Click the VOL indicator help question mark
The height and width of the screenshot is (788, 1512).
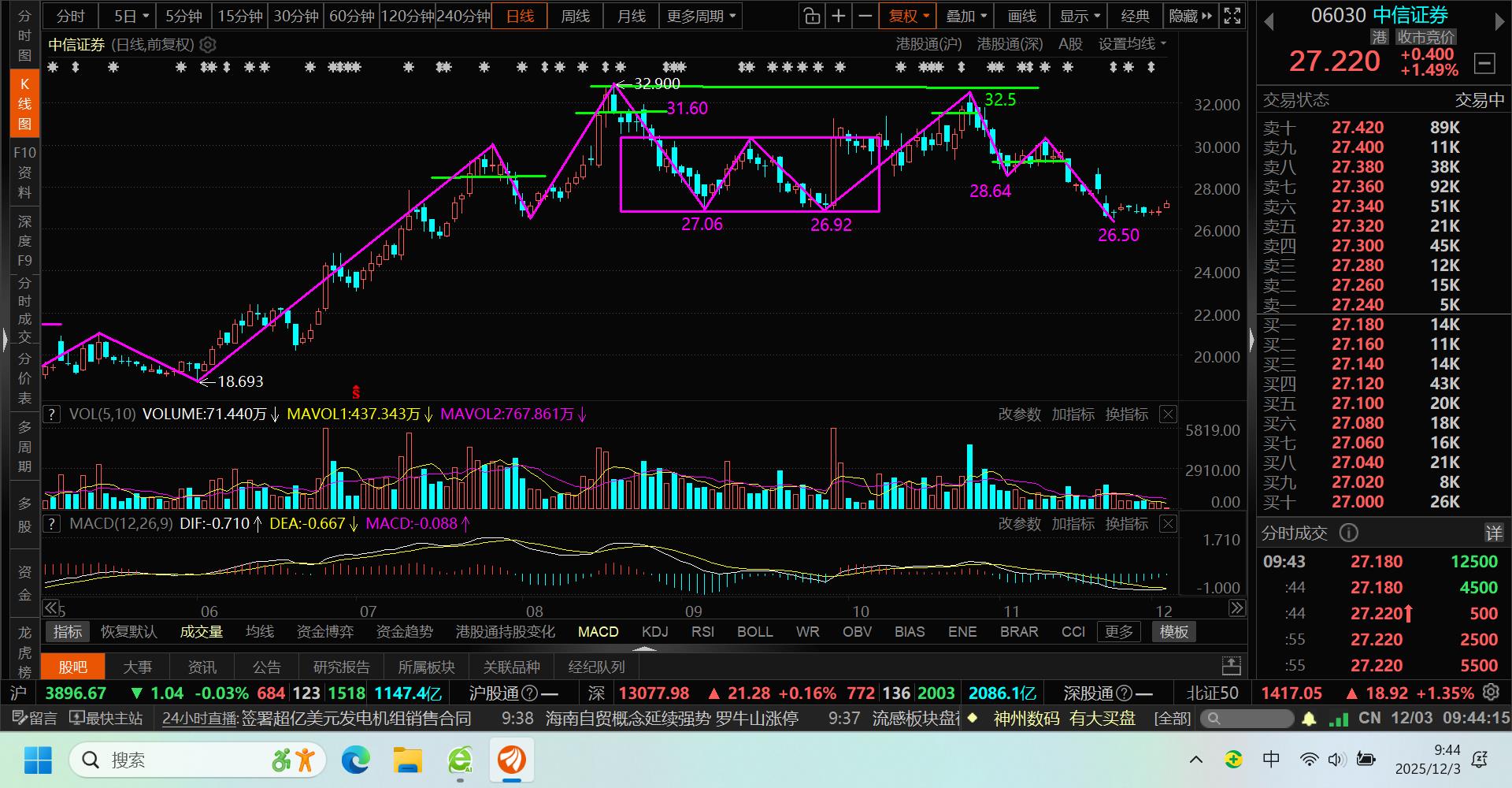[51, 414]
